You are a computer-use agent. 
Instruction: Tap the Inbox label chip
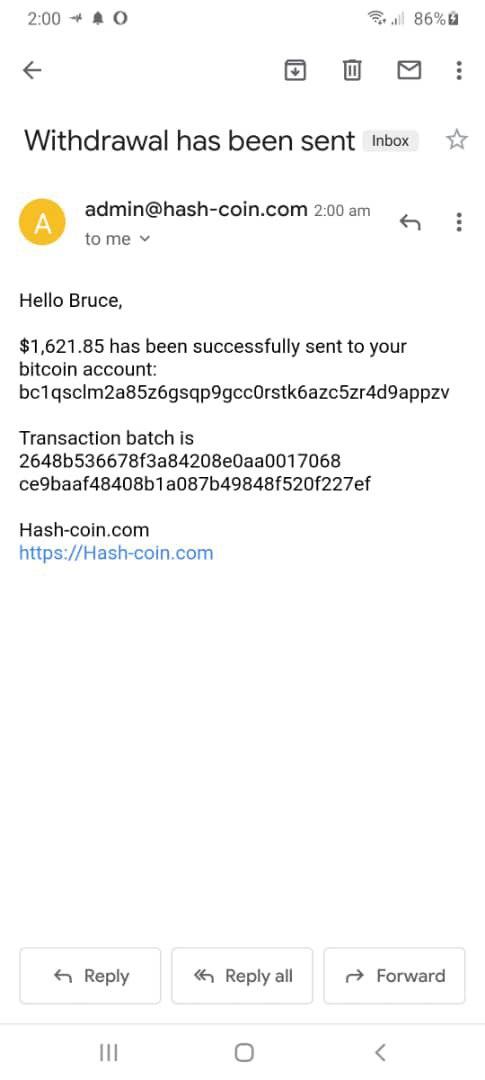[x=391, y=141]
